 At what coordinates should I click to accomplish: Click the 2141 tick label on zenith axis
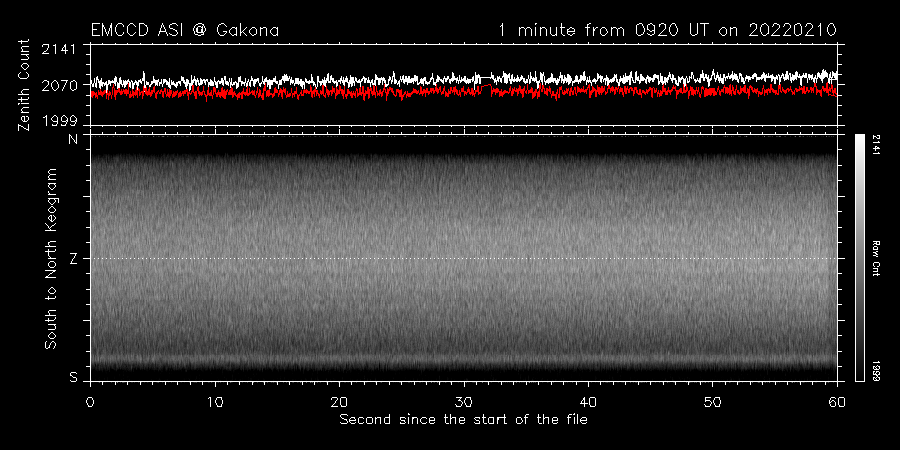59,49
